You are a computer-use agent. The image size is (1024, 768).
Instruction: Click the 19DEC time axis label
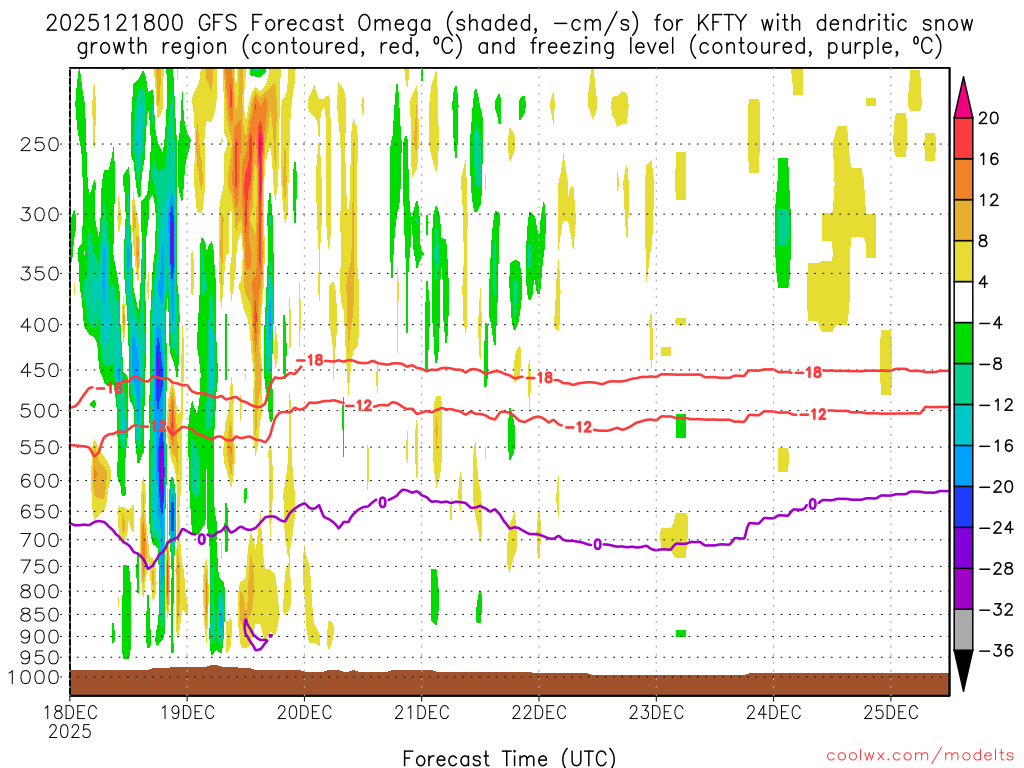coord(187,712)
